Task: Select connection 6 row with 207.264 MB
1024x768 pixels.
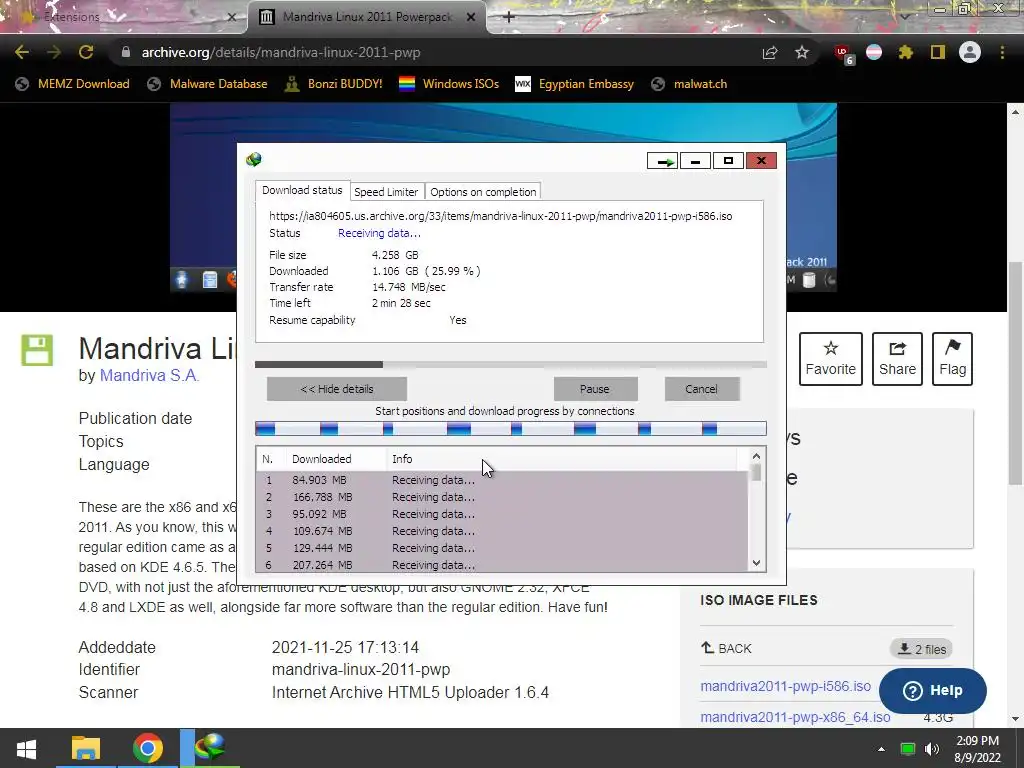Action: 502,565
